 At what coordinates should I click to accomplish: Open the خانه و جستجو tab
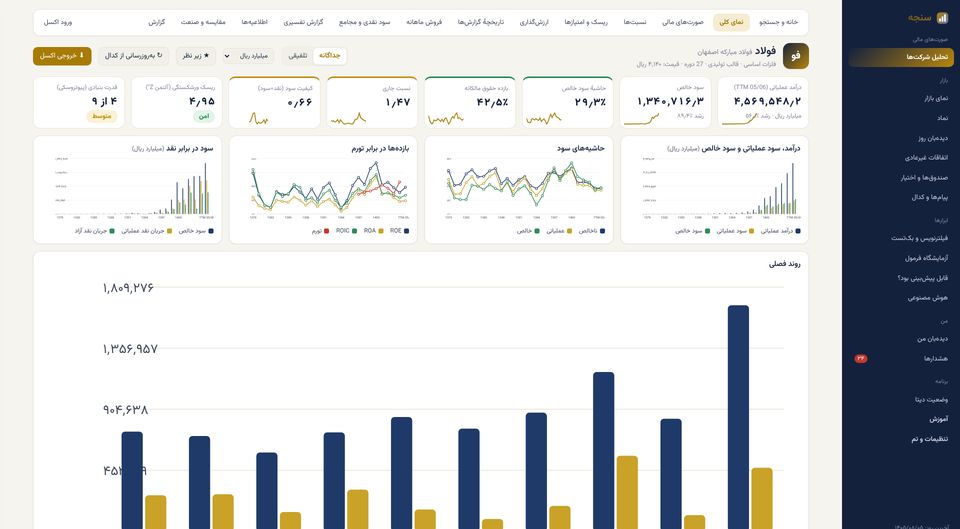point(779,22)
